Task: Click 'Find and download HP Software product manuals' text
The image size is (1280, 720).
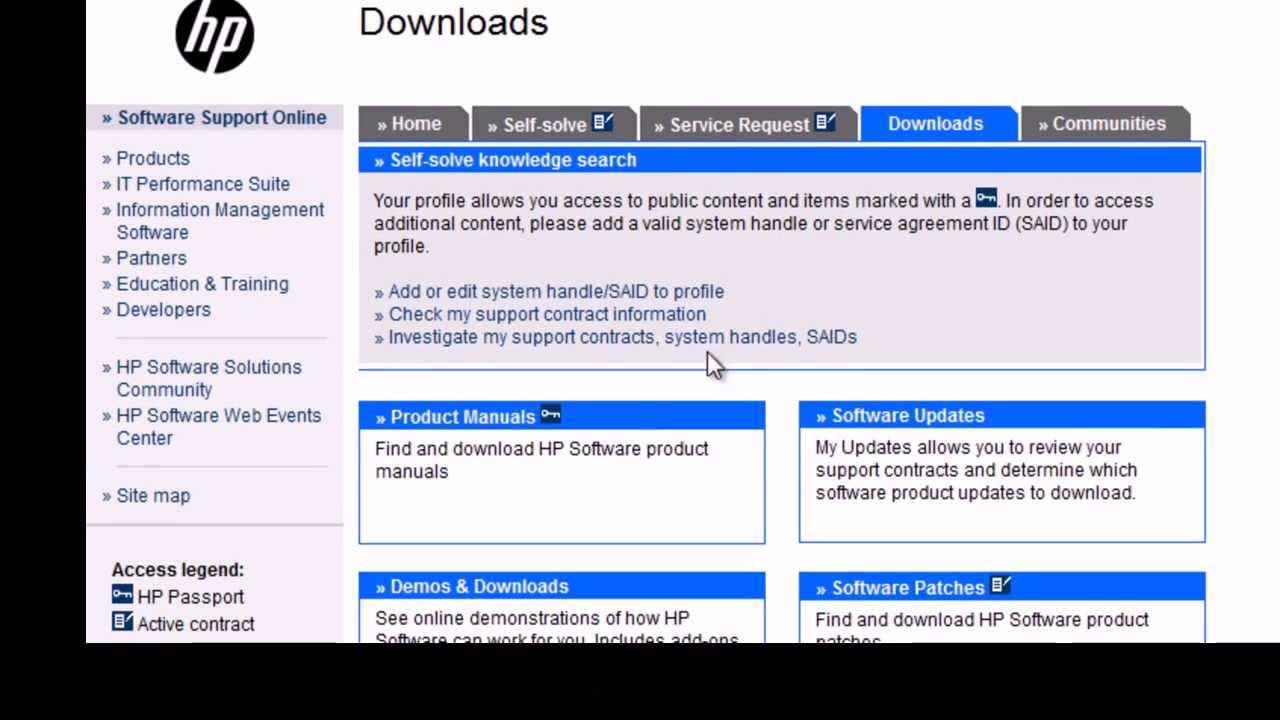Action: coord(542,460)
